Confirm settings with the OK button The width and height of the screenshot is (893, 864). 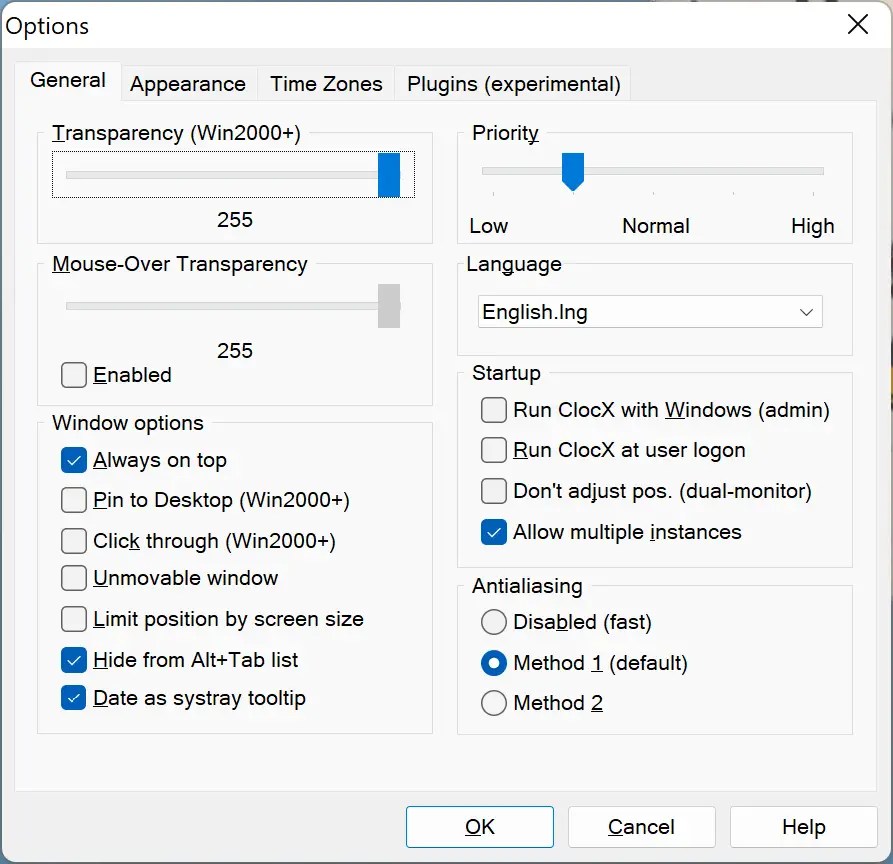(479, 827)
